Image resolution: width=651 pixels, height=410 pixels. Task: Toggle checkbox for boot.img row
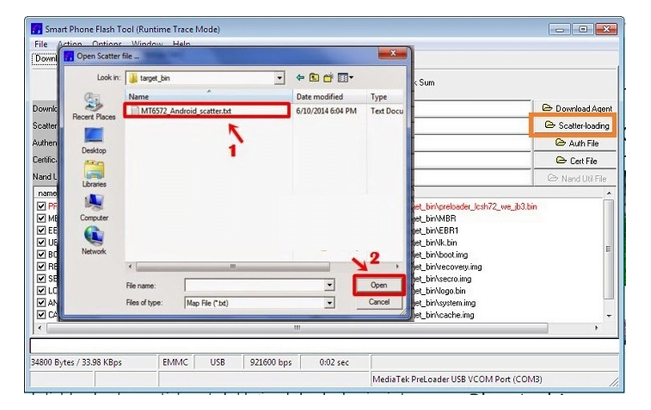pos(41,254)
